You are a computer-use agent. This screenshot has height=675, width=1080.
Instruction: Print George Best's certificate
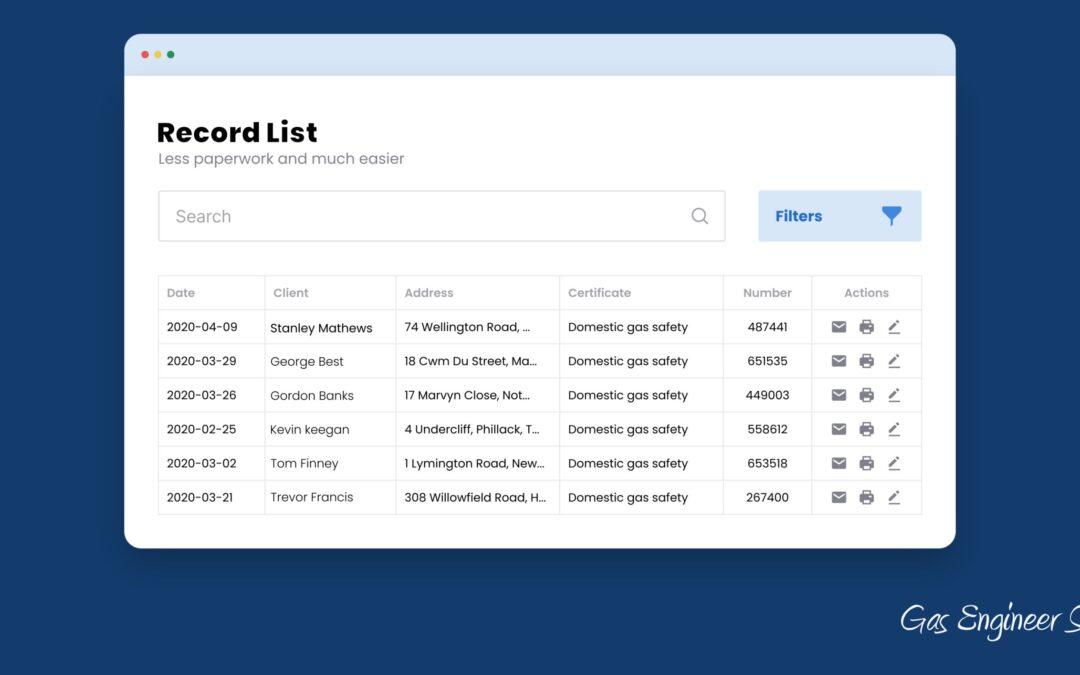[x=866, y=361]
